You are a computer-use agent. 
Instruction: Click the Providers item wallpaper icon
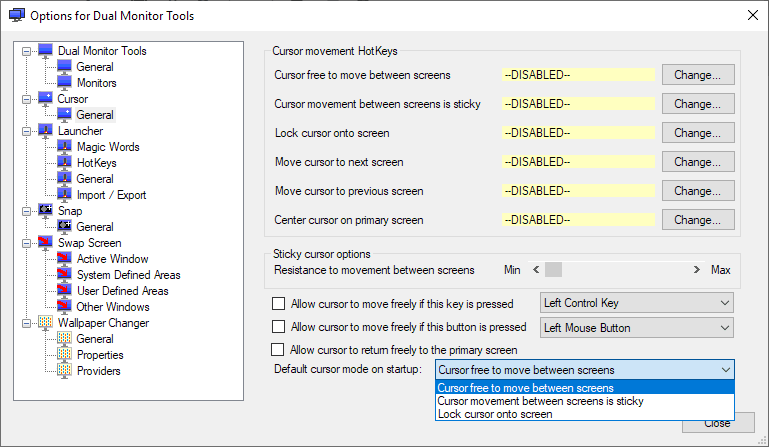coord(64,370)
